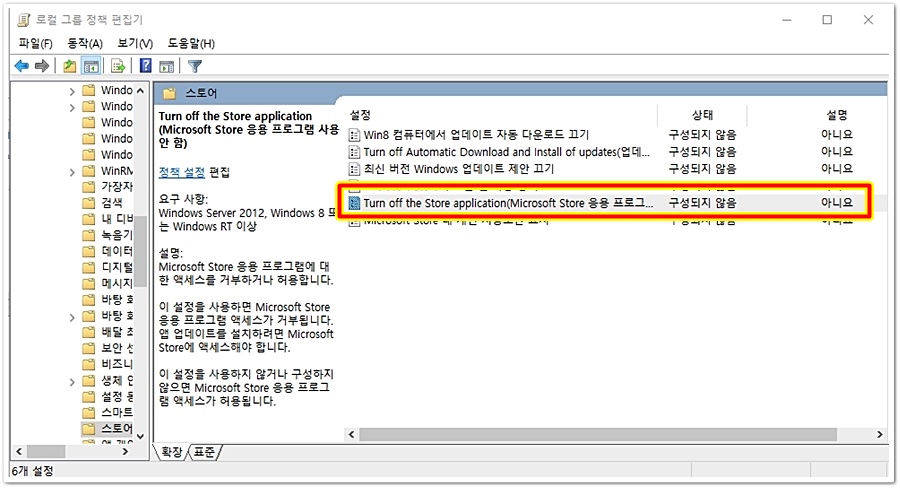Image resolution: width=900 pixels, height=488 pixels.
Task: Toggle the show/hide action pane icon
Action: (166, 67)
